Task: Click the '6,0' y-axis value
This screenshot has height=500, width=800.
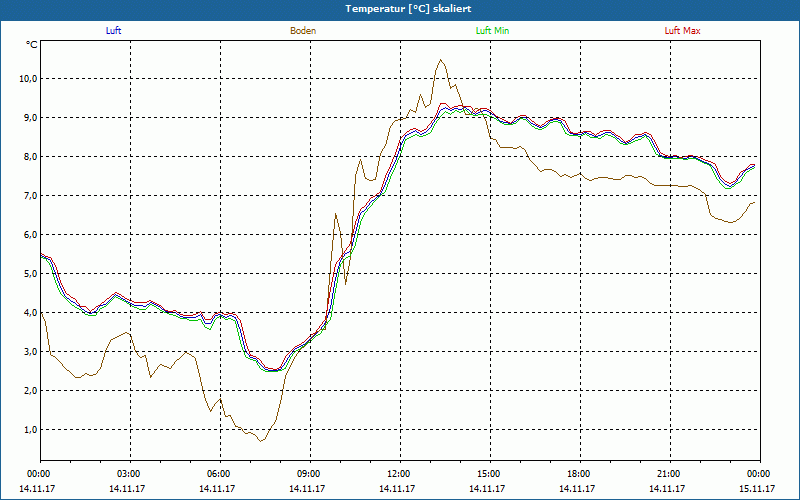Action: click(31, 235)
